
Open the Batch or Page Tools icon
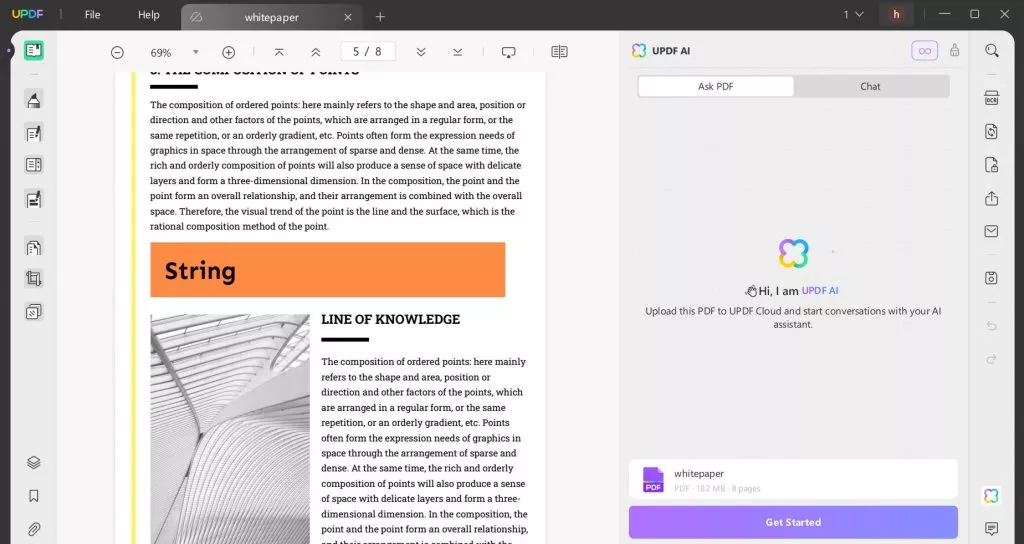34,312
